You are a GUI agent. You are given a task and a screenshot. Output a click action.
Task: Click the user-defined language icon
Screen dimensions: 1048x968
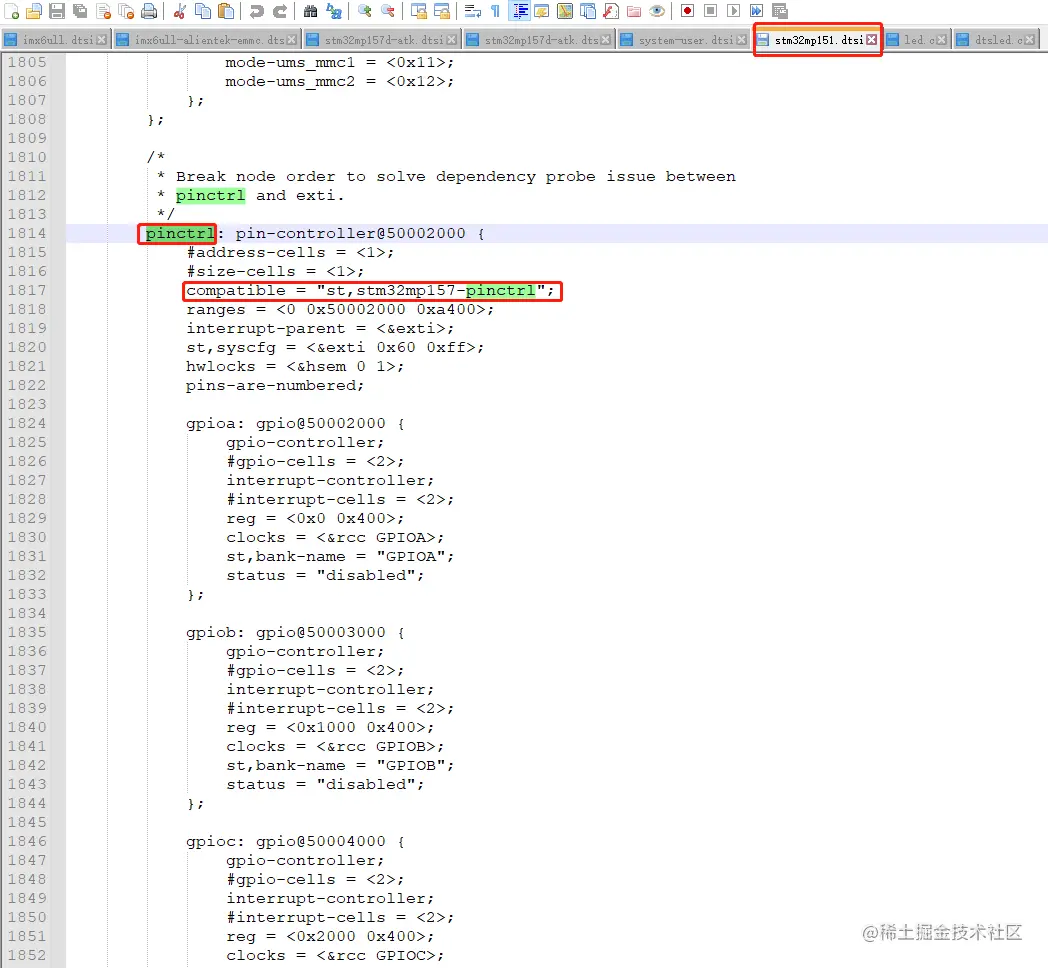tap(542, 11)
